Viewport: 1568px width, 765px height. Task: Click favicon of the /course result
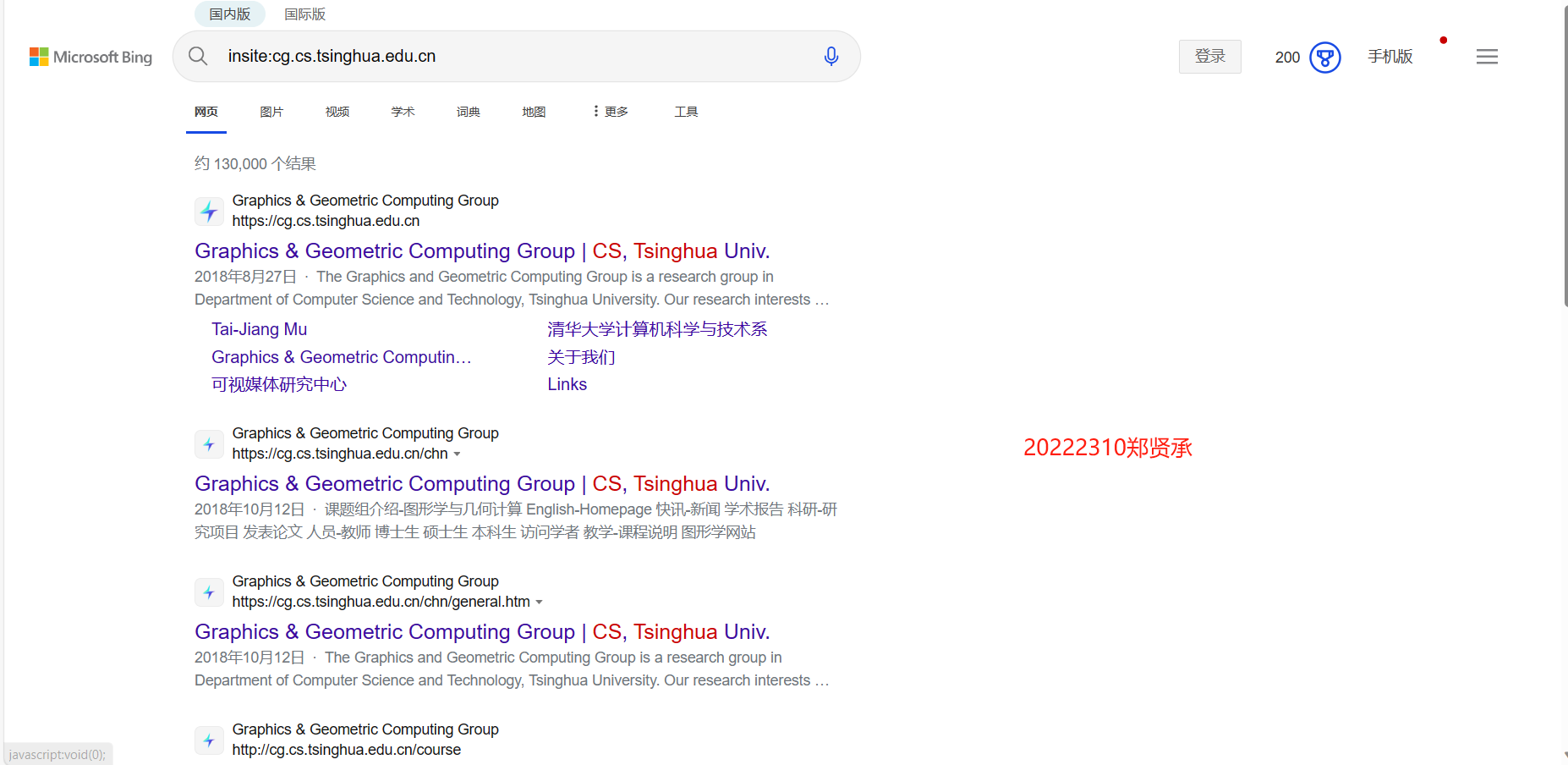pyautogui.click(x=209, y=740)
